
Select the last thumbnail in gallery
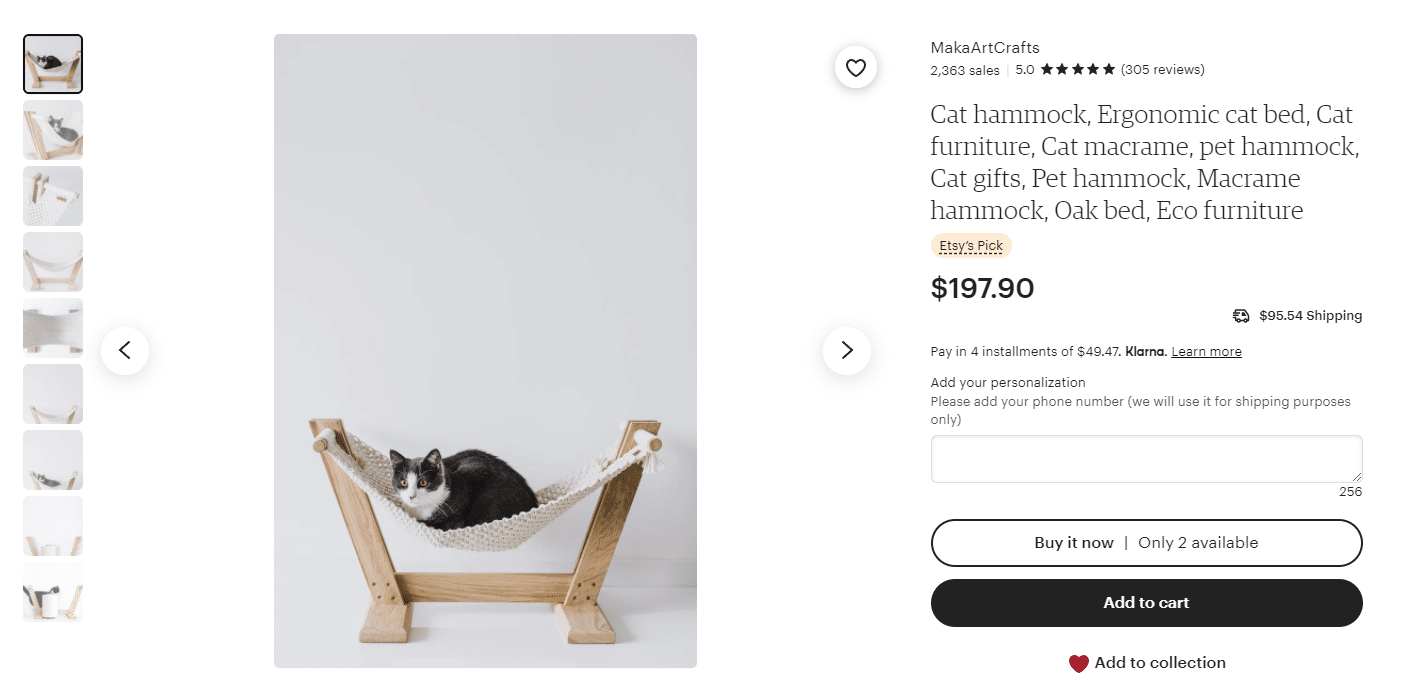coord(53,592)
